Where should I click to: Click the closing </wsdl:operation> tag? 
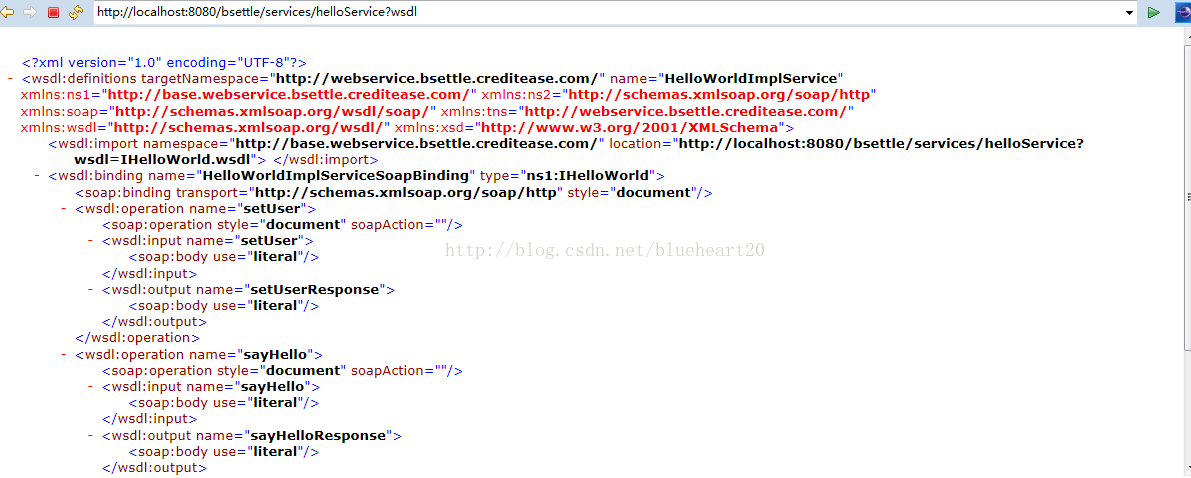[137, 338]
